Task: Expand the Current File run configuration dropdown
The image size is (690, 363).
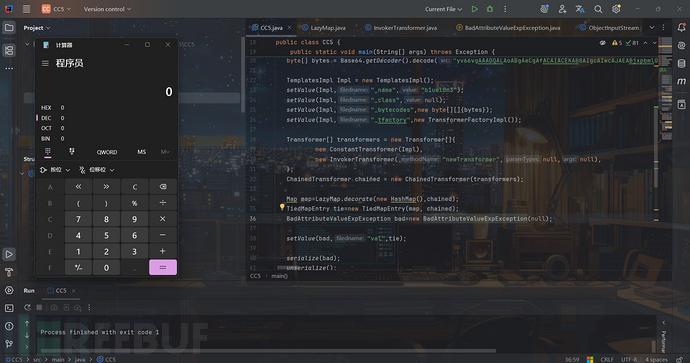Action: (x=444, y=9)
